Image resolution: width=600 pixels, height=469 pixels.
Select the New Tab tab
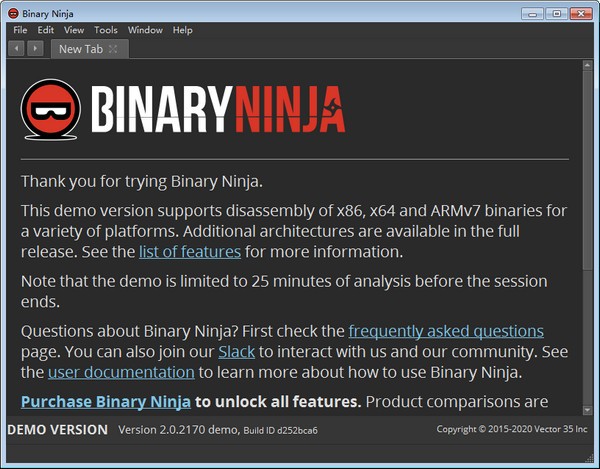(x=79, y=48)
